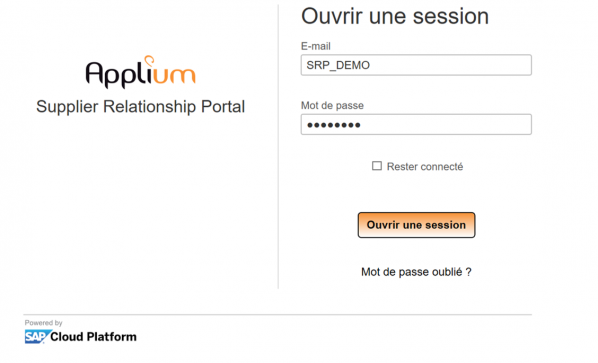Open the Mot de passe oublié link

416,272
